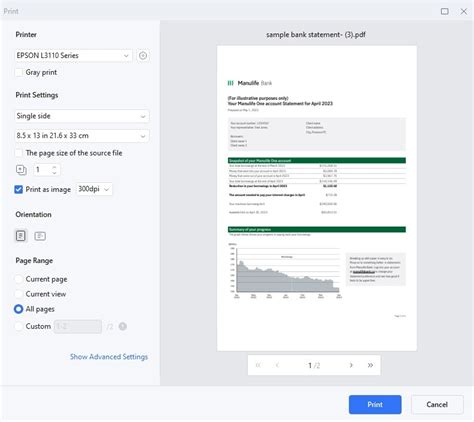Enable Gray print checkbox
This screenshot has height=422, width=474.
click(x=19, y=72)
